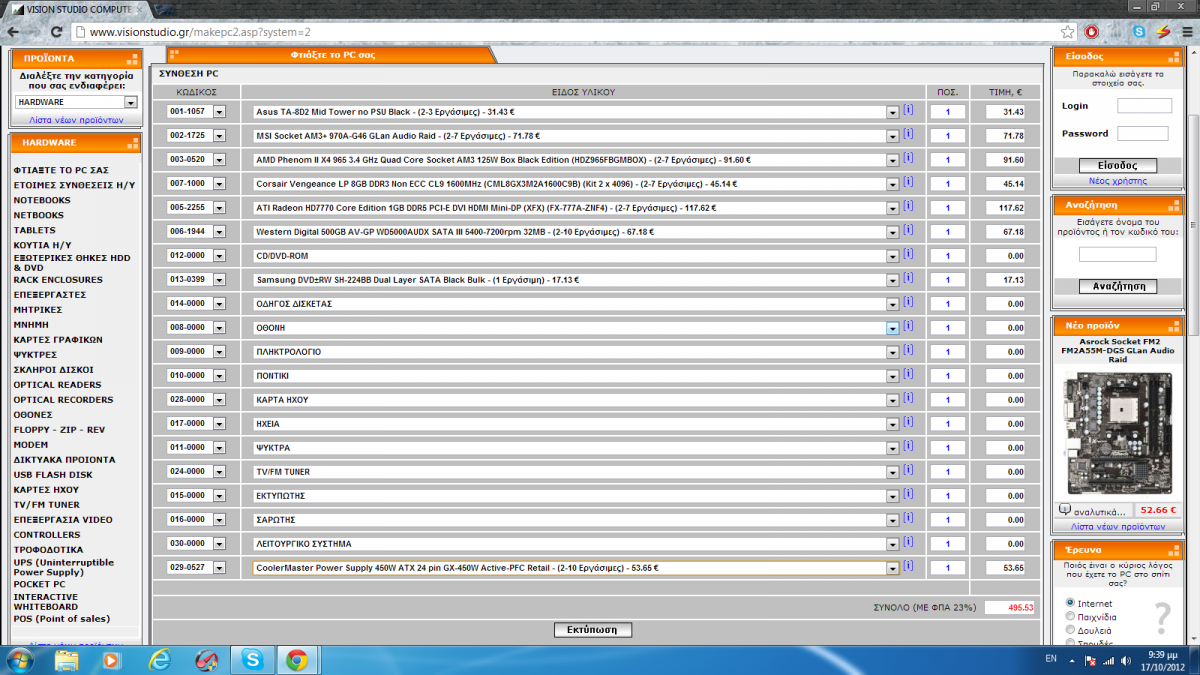The image size is (1200, 675).
Task: Open media player from taskbar
Action: [113, 659]
